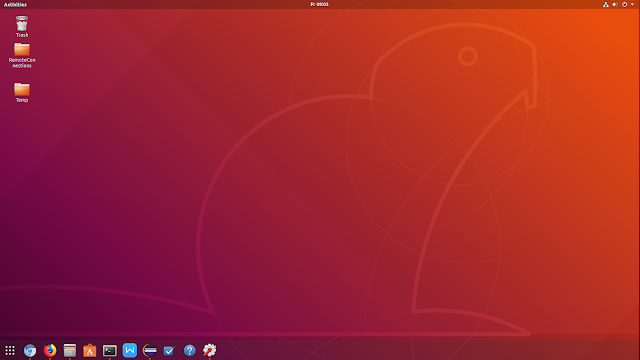Click the network status icon
Image resolution: width=640 pixels, height=360 pixels.
(606, 4)
